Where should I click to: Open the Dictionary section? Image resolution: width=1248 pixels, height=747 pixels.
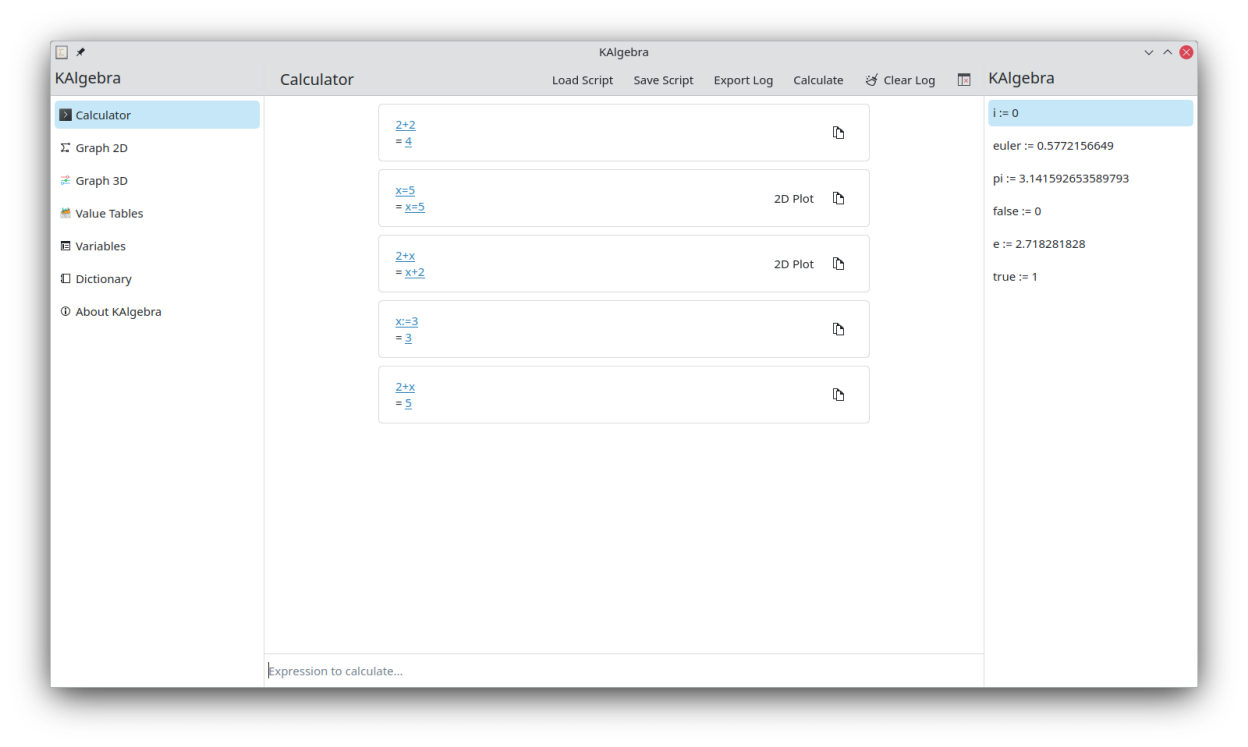coord(103,279)
